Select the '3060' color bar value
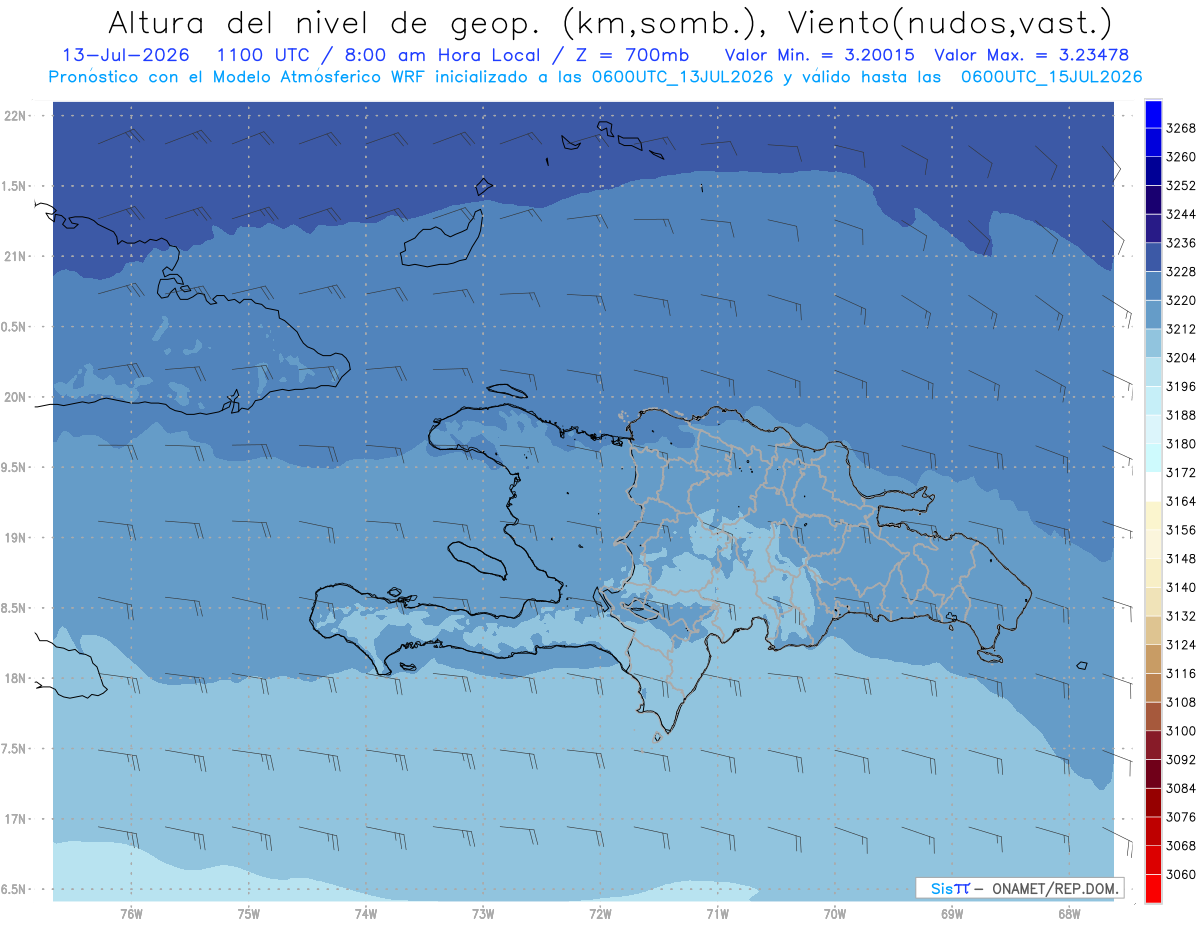Viewport: 1200px width, 927px height. point(1180,874)
